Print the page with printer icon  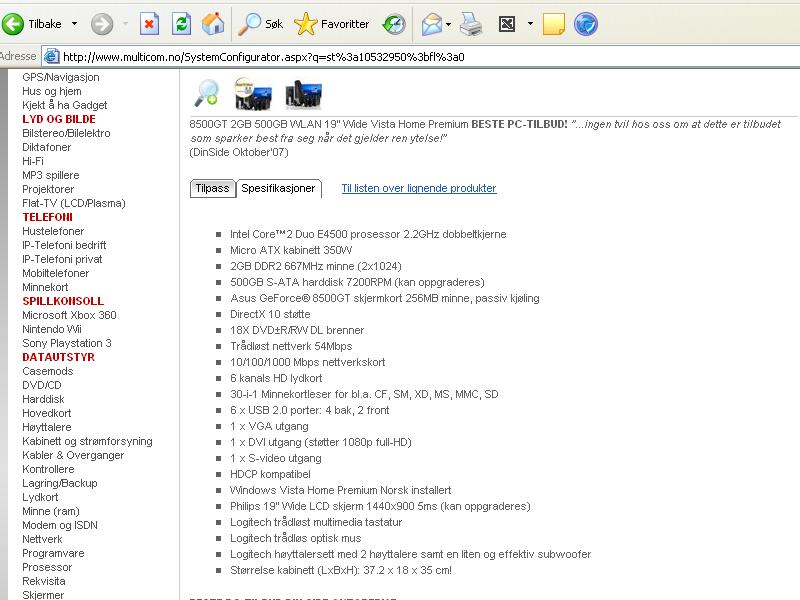pos(471,24)
